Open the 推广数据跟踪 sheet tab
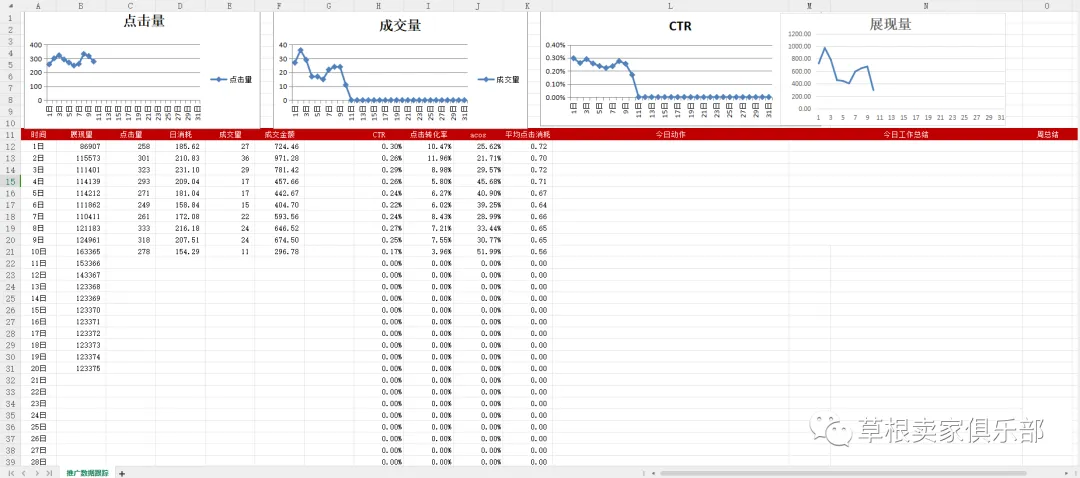The image size is (1080, 478). click(87, 473)
